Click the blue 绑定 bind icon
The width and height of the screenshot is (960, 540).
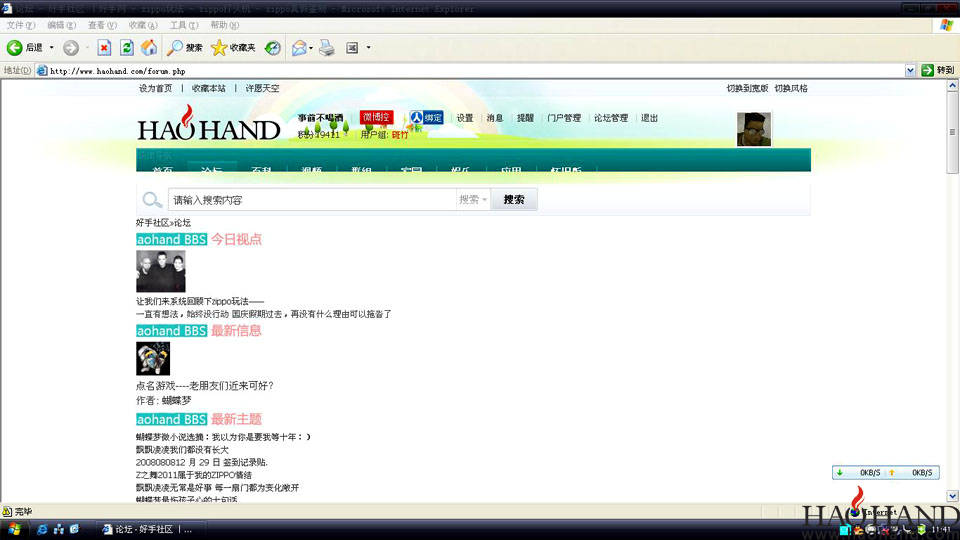click(426, 118)
